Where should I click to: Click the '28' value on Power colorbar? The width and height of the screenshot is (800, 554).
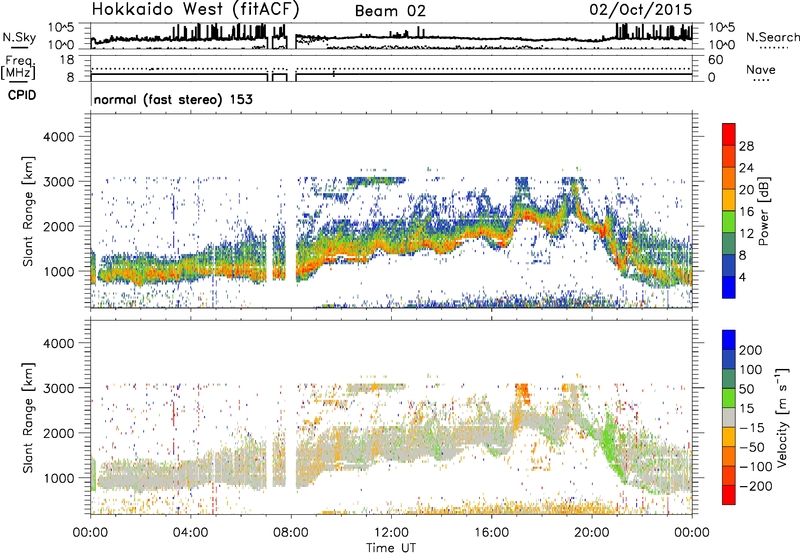click(746, 146)
